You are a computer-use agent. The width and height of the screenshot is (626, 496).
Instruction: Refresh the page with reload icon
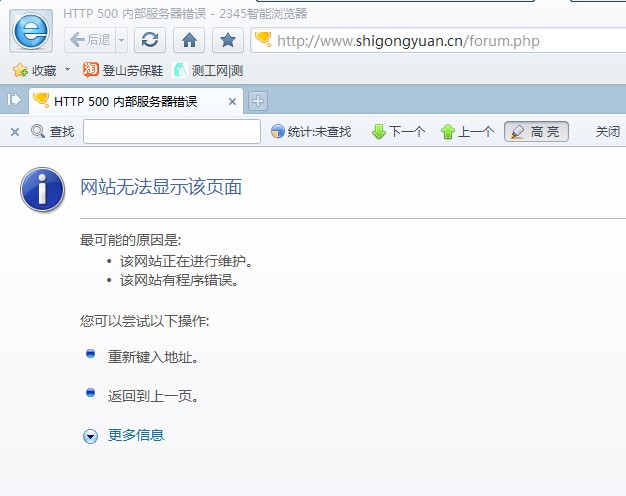coord(150,40)
